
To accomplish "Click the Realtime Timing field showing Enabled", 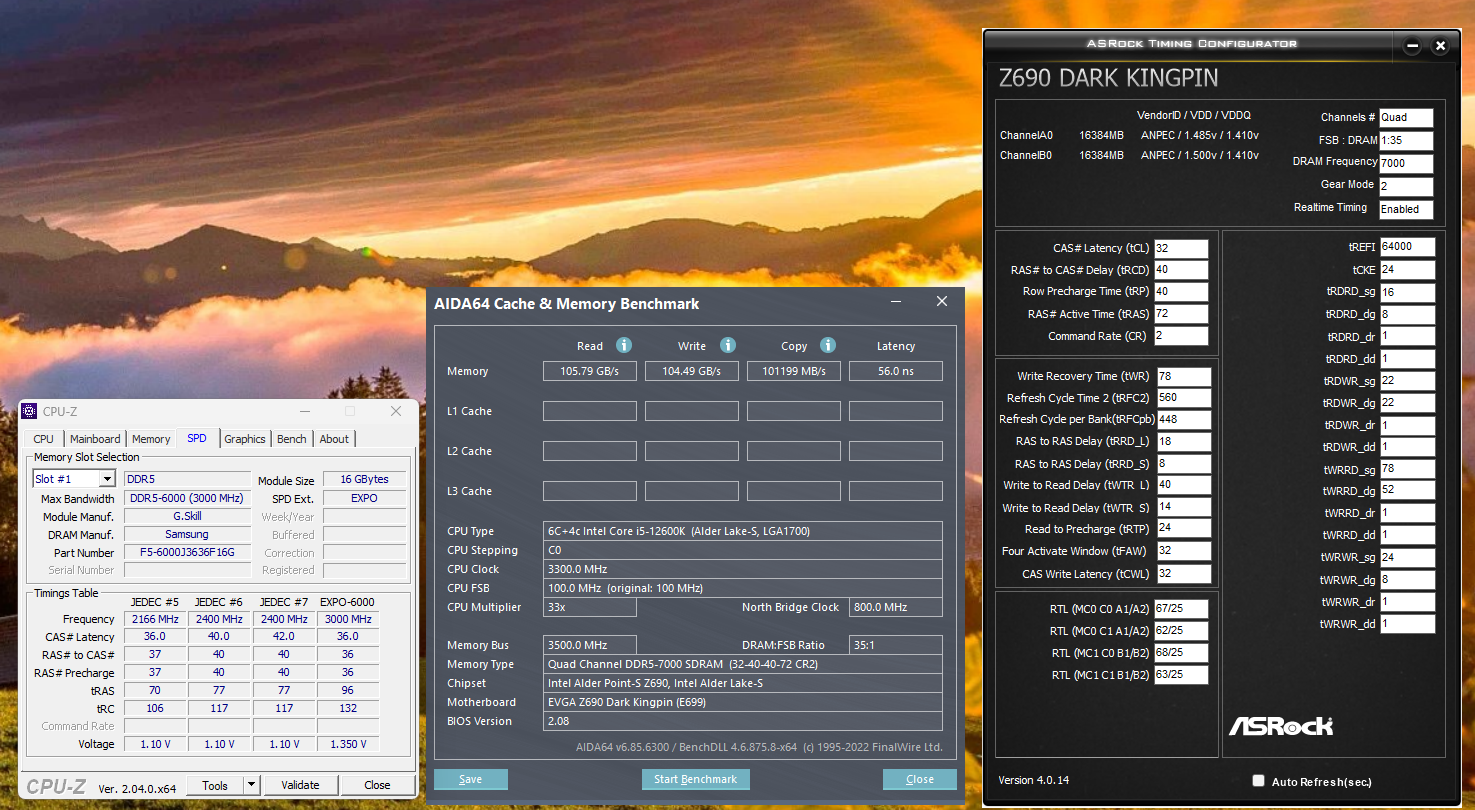I will click(x=1406, y=209).
